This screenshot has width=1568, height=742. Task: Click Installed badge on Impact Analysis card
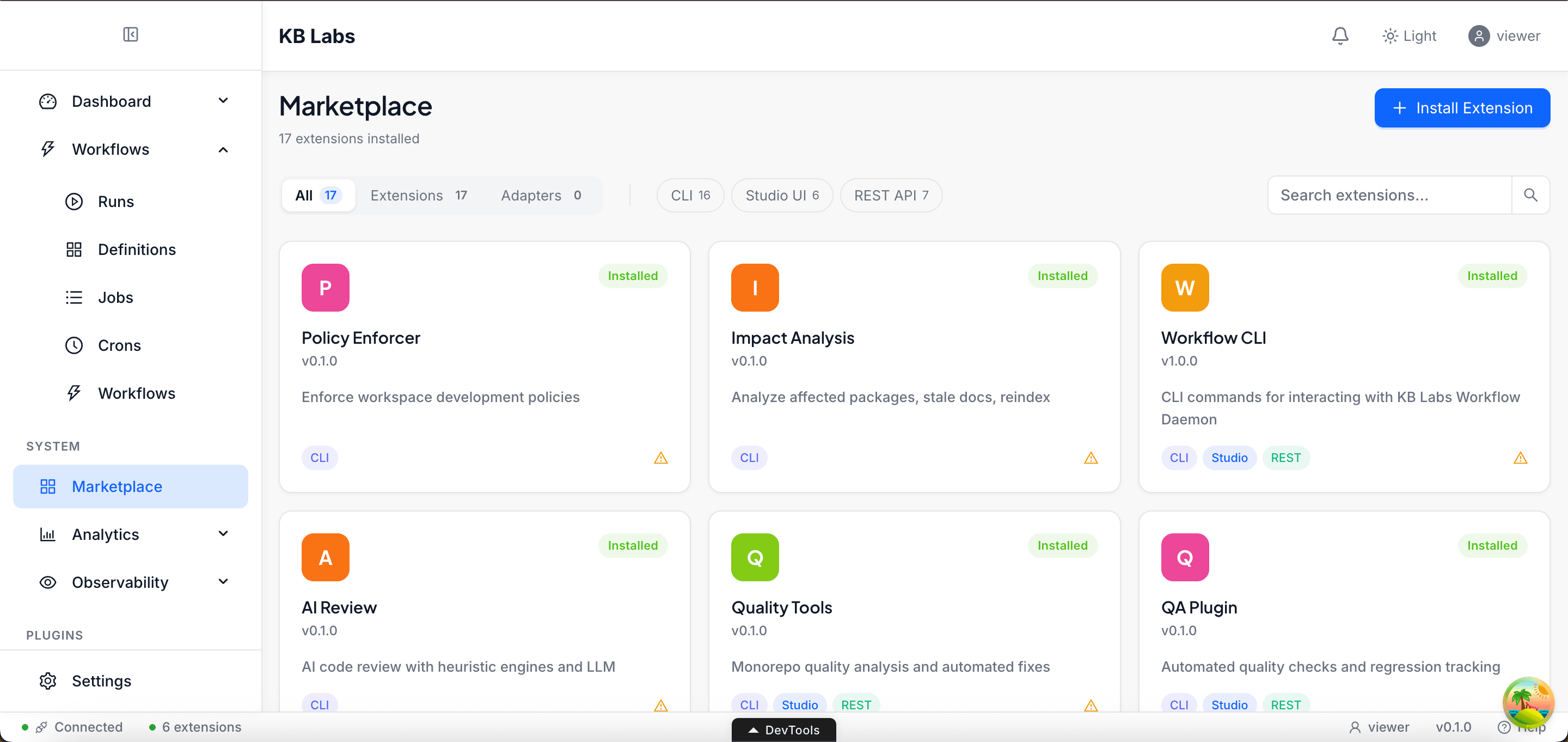tap(1062, 276)
